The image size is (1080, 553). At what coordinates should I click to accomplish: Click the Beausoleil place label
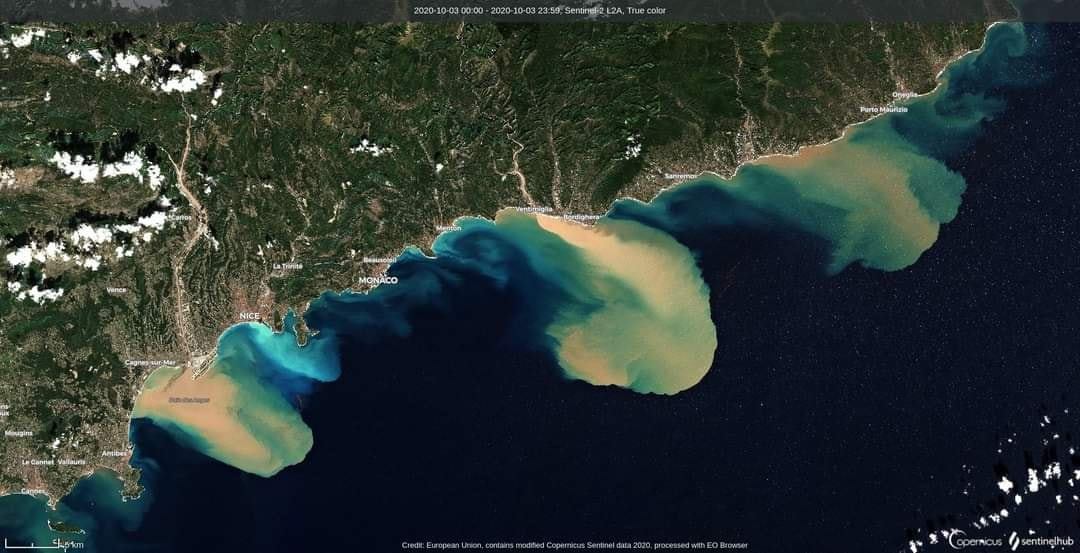[380, 259]
